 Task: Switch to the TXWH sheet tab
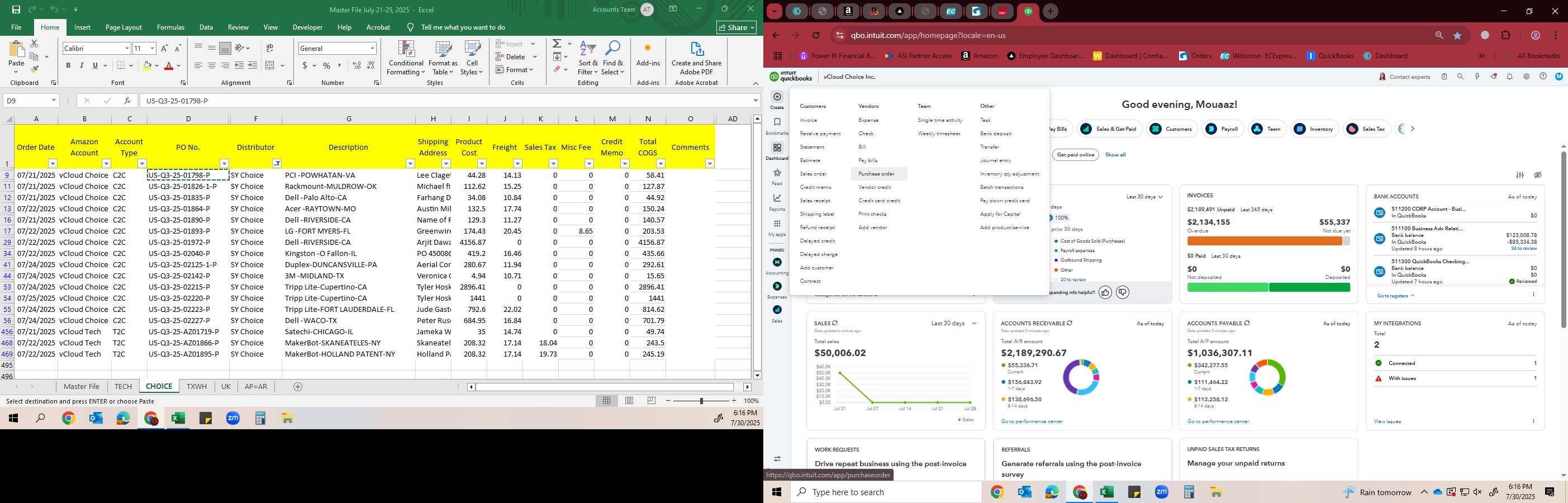point(197,387)
